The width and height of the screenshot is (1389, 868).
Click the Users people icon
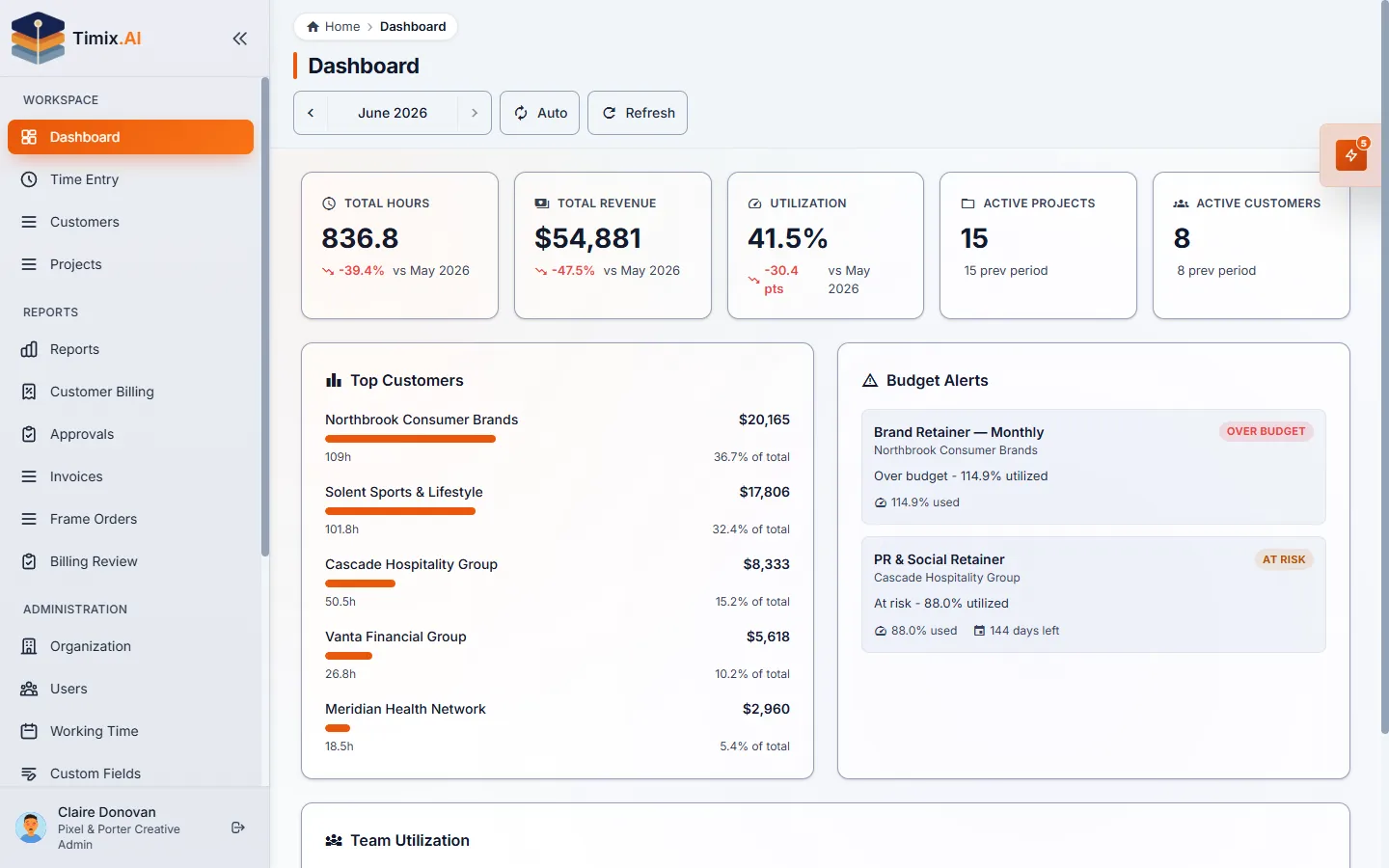tap(29, 689)
